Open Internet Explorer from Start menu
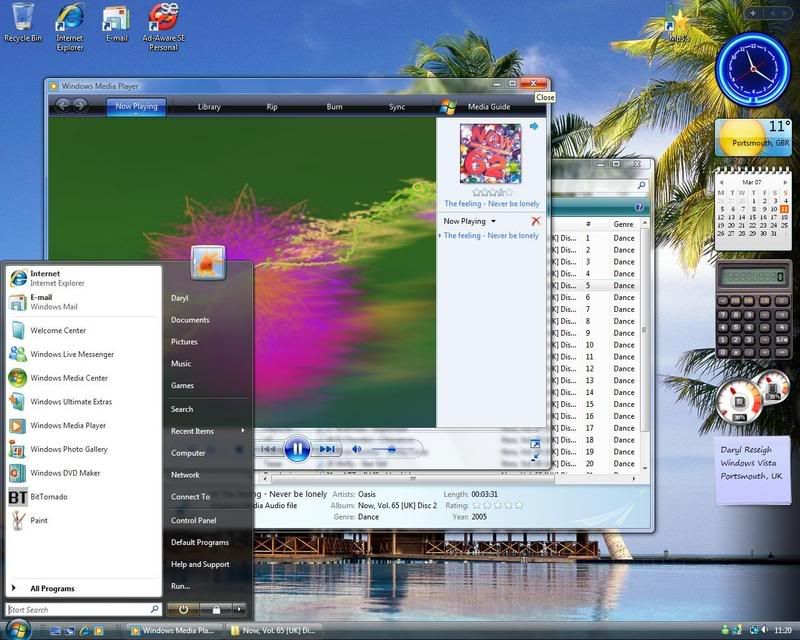Viewport: 800px width, 640px height. pos(83,278)
